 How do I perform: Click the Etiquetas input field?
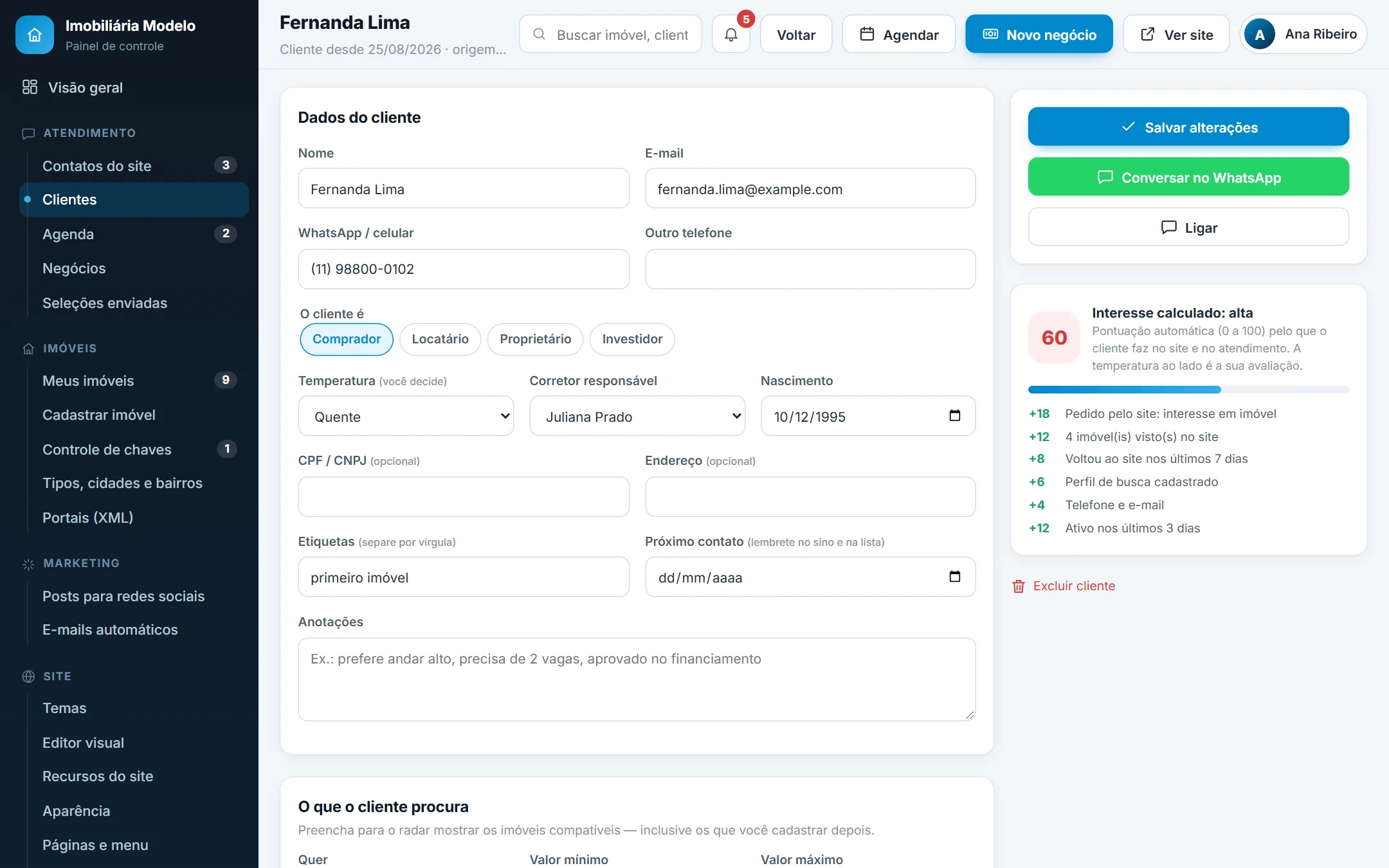[464, 577]
